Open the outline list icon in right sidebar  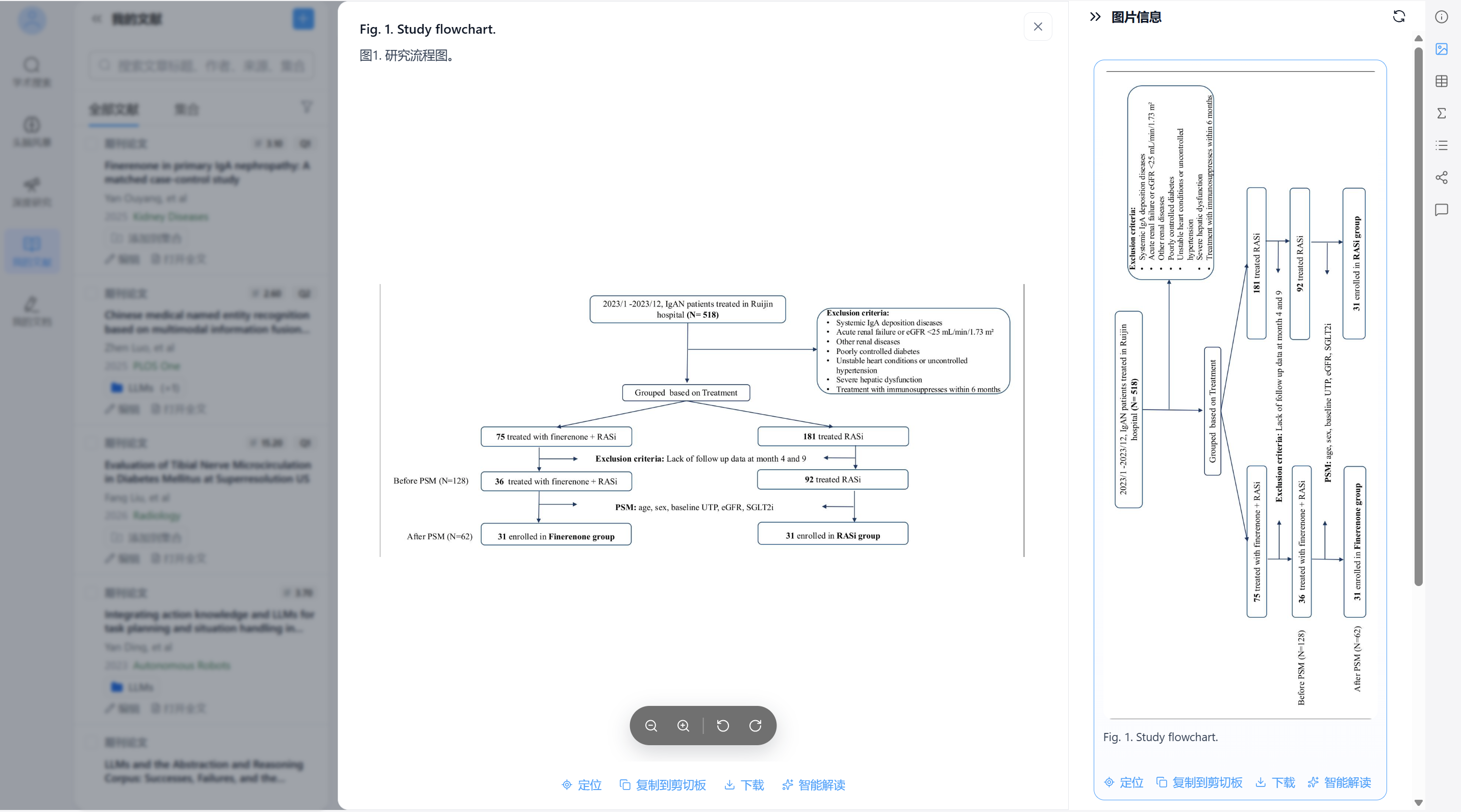pyautogui.click(x=1441, y=146)
